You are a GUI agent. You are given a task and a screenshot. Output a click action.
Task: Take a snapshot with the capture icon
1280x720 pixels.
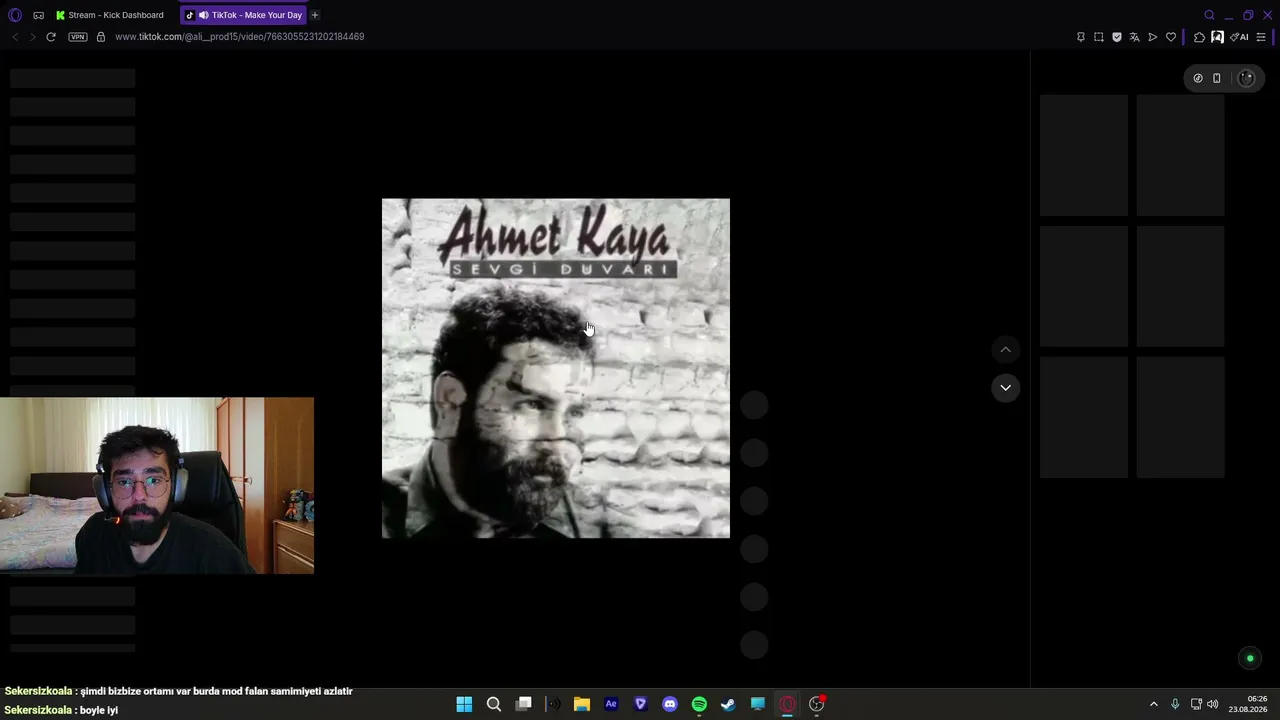coord(1099,37)
